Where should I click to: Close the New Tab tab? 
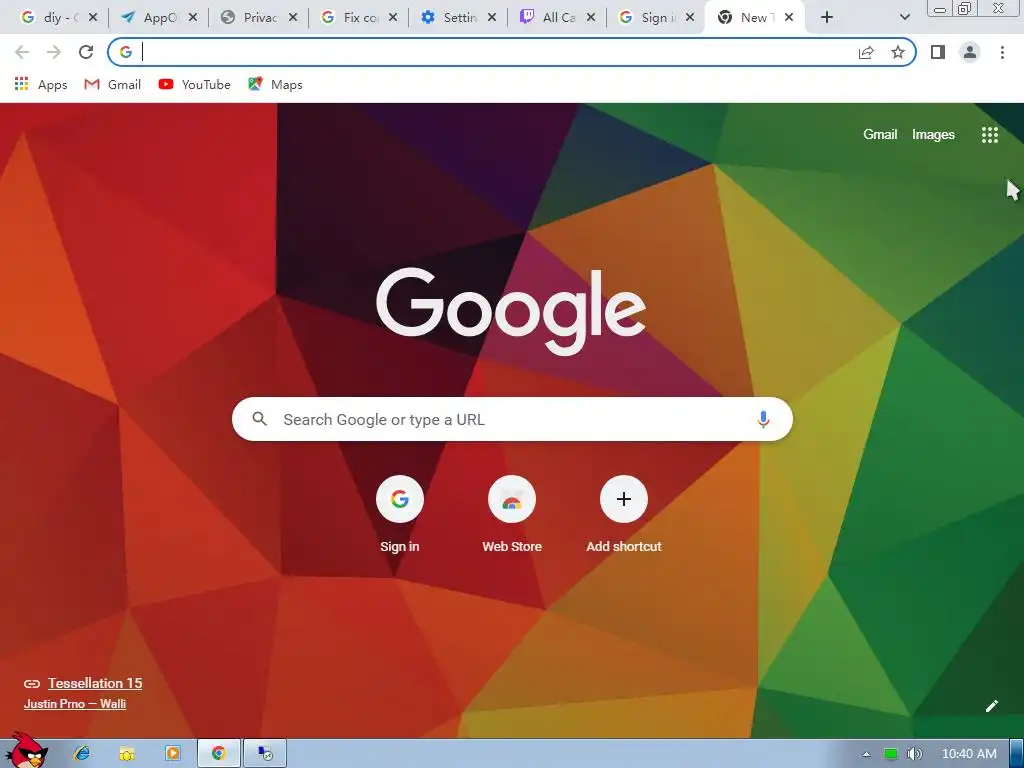click(789, 18)
